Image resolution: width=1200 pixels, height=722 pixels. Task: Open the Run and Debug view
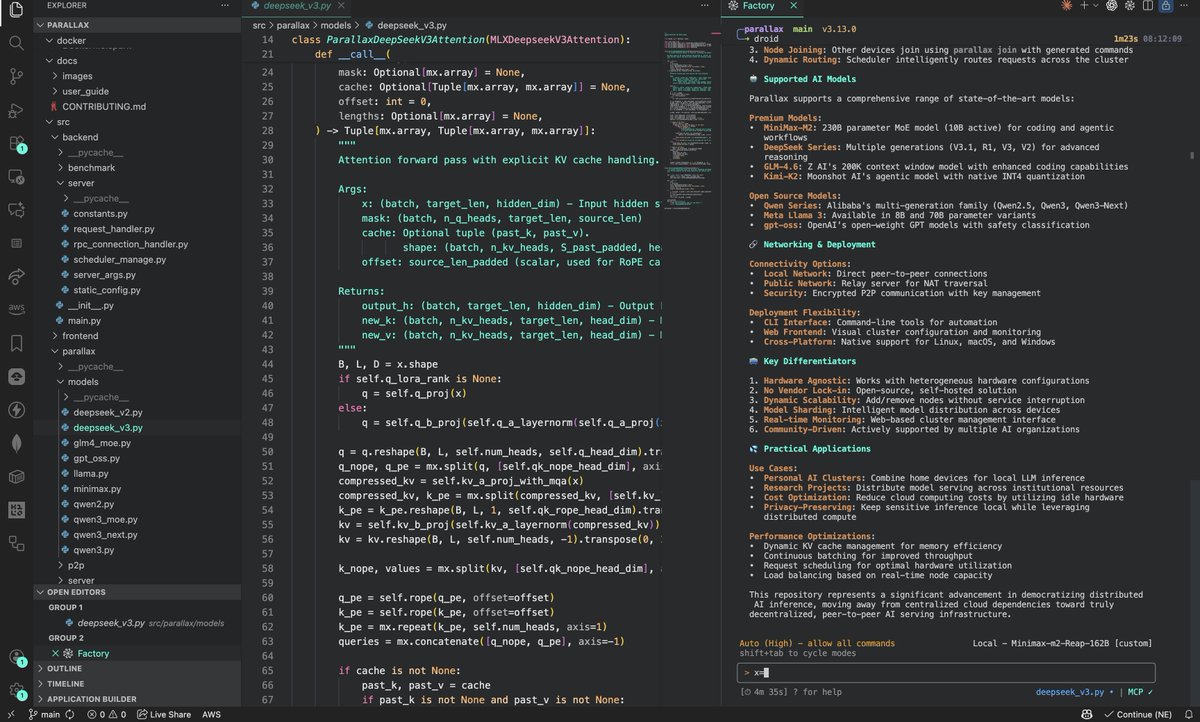[16, 110]
